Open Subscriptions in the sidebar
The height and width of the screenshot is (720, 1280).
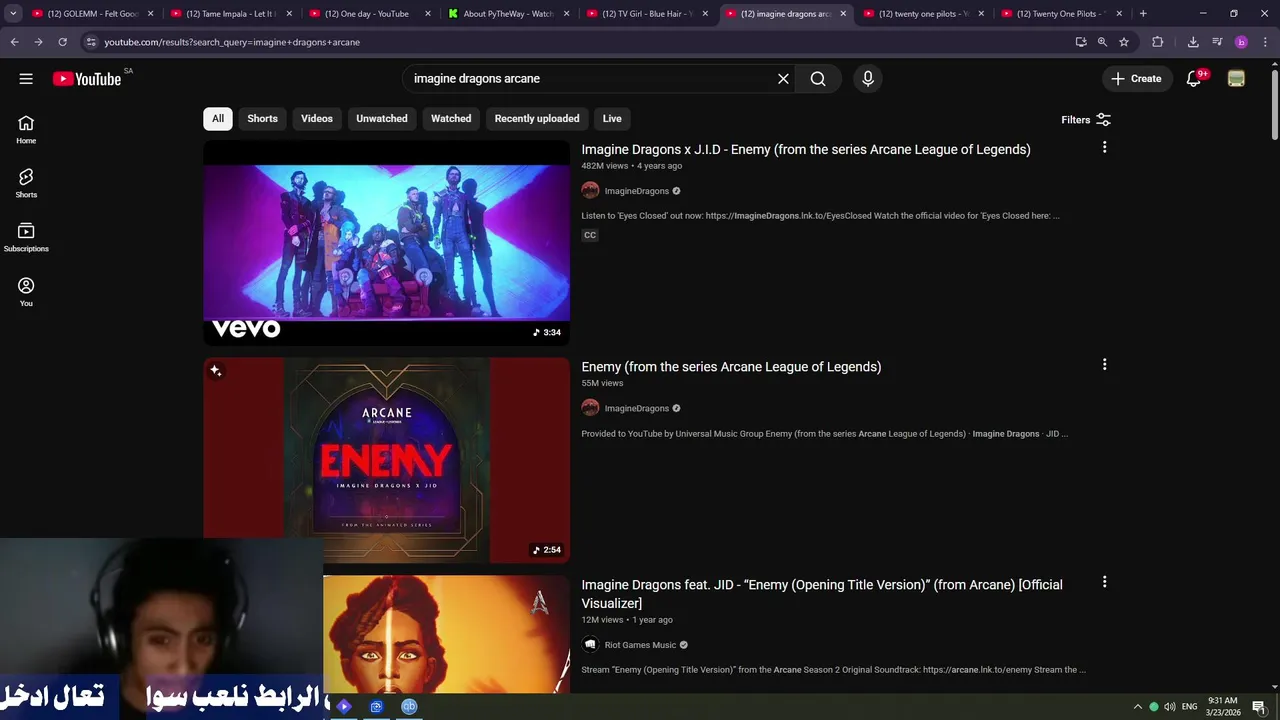click(26, 237)
